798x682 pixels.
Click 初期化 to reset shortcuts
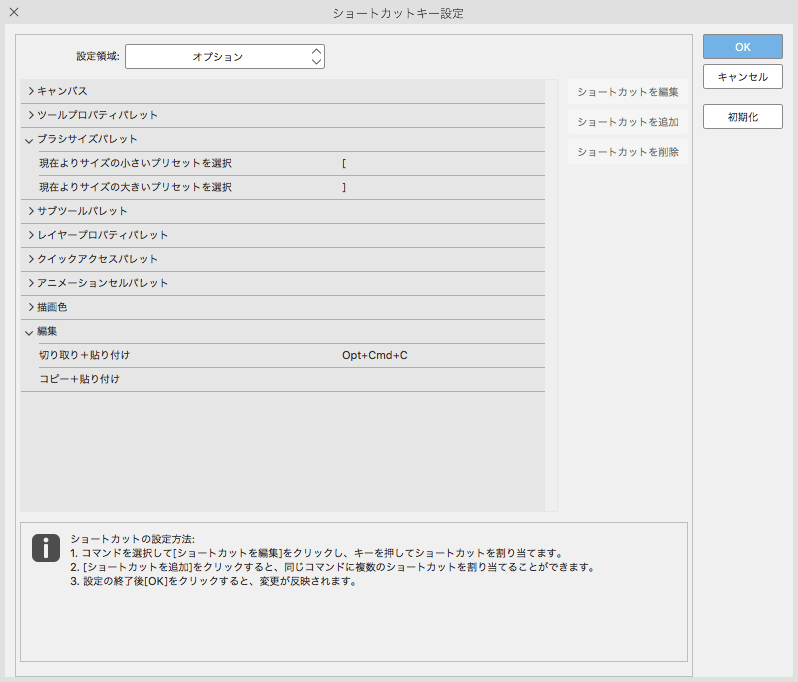click(742, 117)
